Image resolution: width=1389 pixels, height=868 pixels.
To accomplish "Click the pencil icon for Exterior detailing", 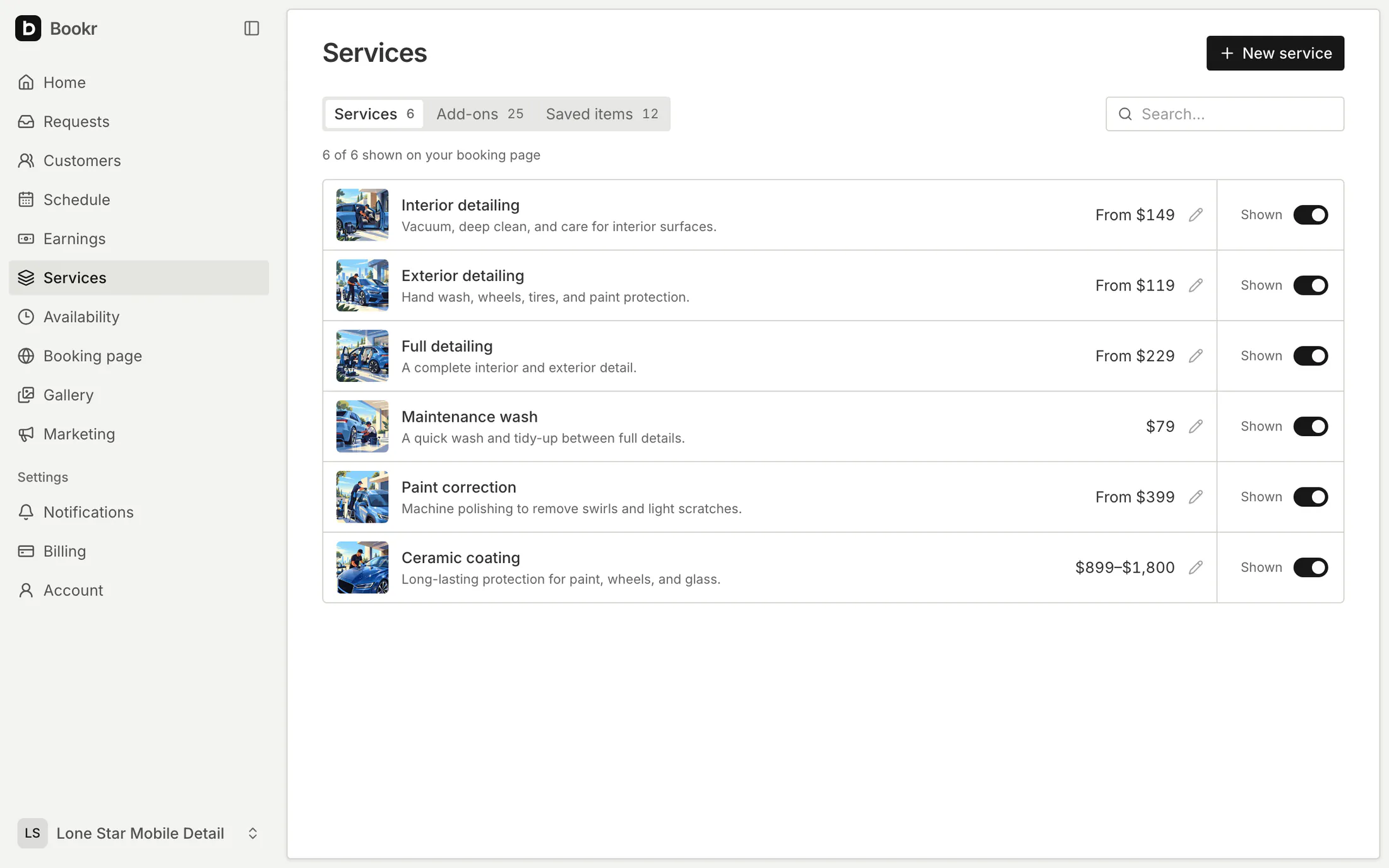I will pos(1195,285).
